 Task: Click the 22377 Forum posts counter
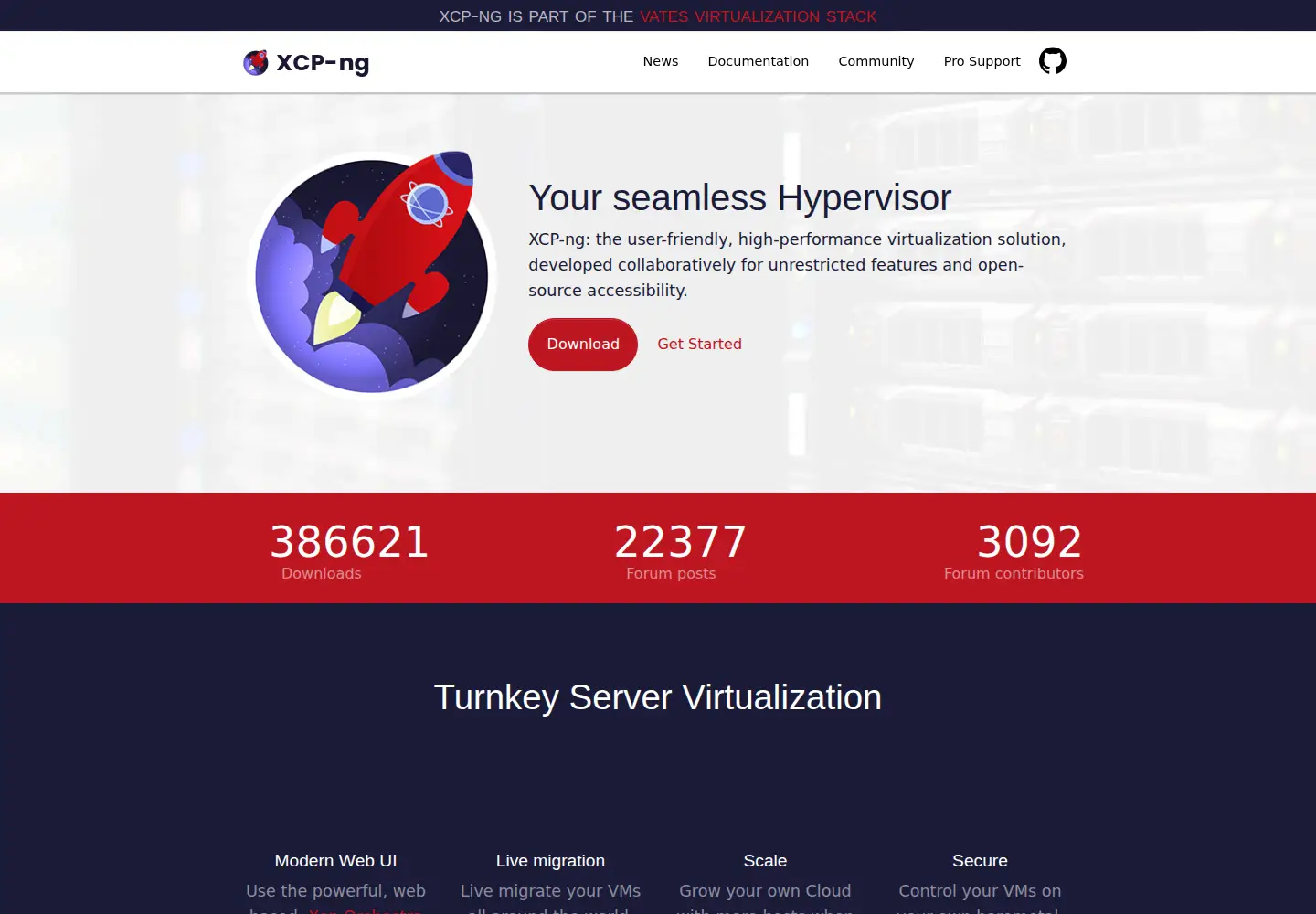tap(680, 550)
